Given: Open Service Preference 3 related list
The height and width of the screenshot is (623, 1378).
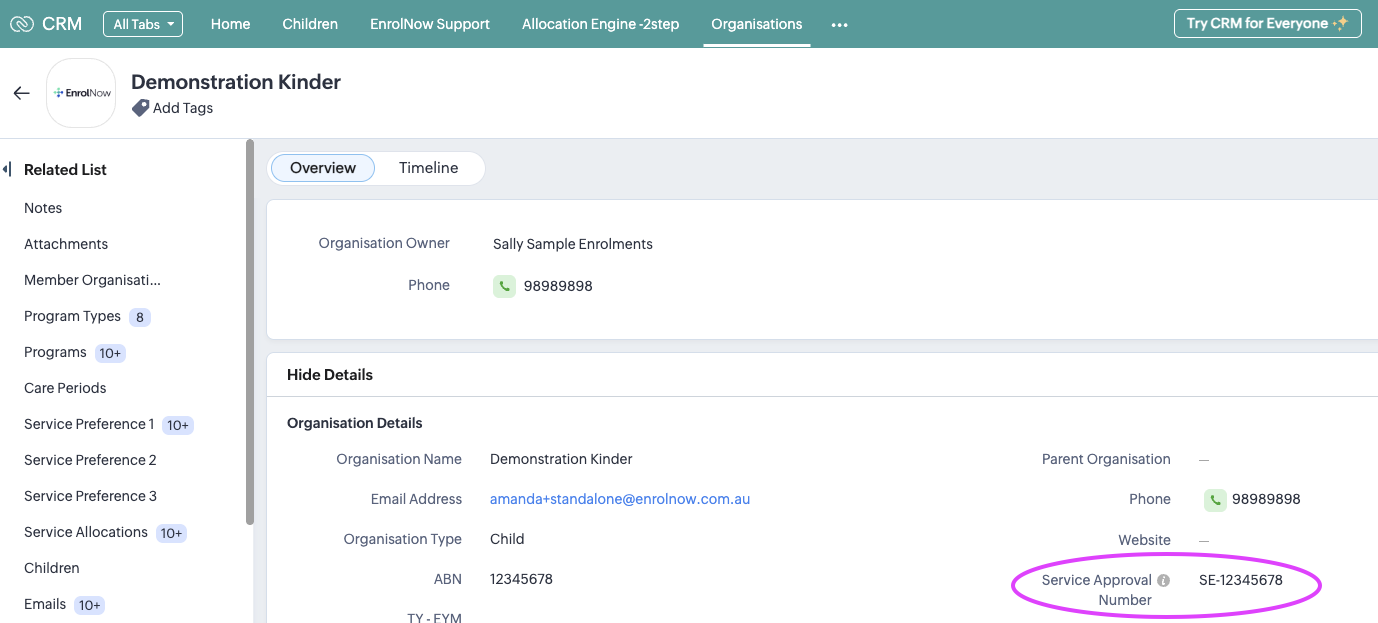Looking at the screenshot, I should point(90,496).
